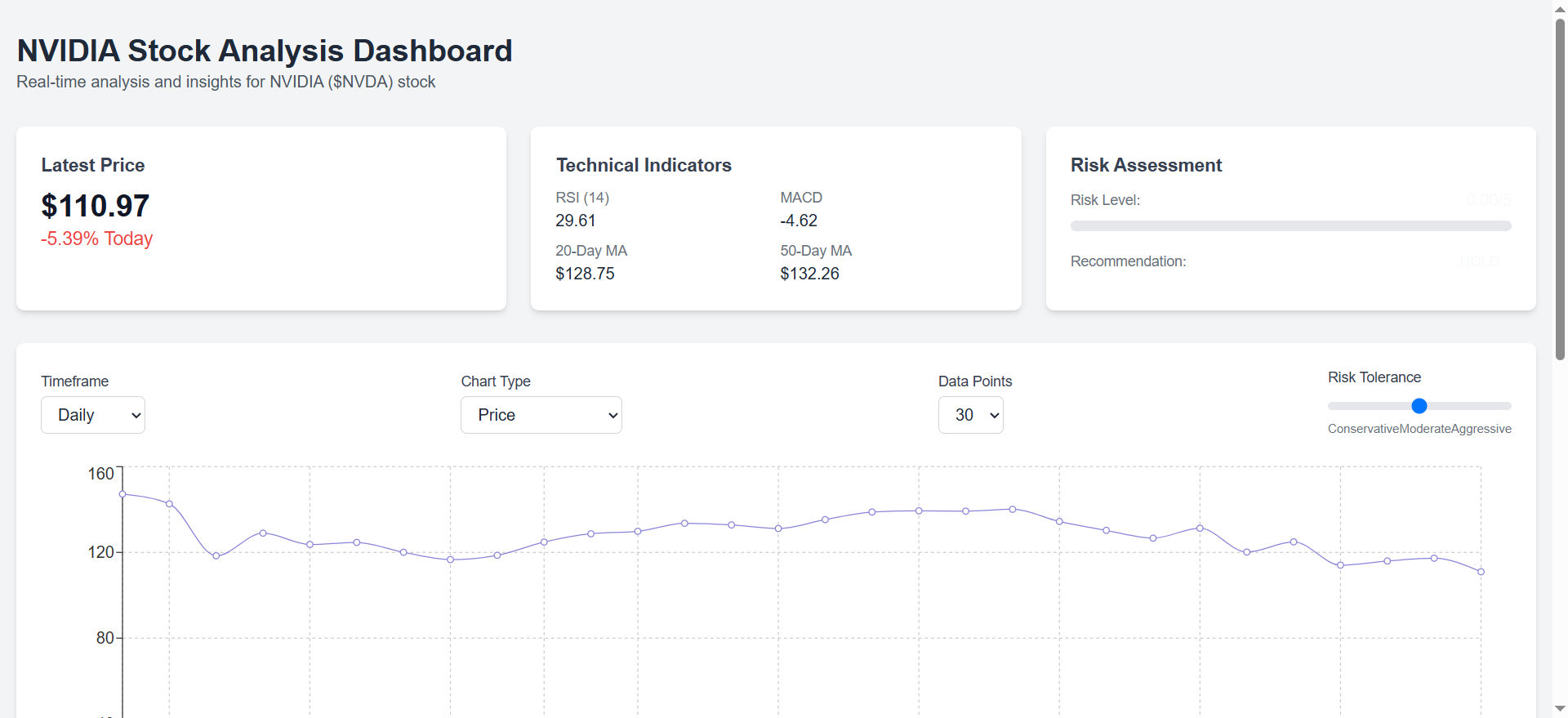Click the Technical Indicators card heading
The image size is (1568, 718).
[644, 165]
